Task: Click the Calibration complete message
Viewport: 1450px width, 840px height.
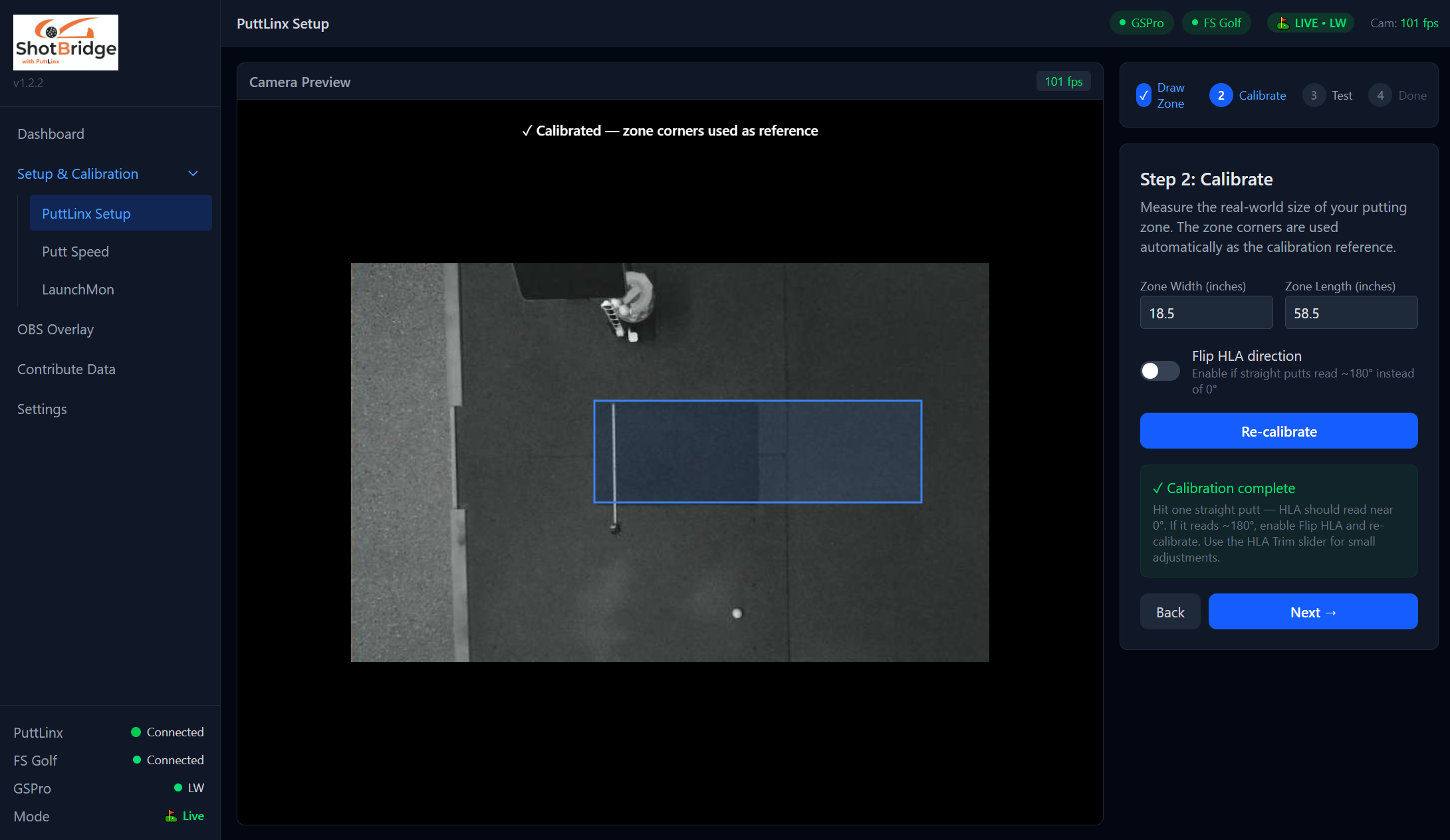Action: tap(1278, 521)
